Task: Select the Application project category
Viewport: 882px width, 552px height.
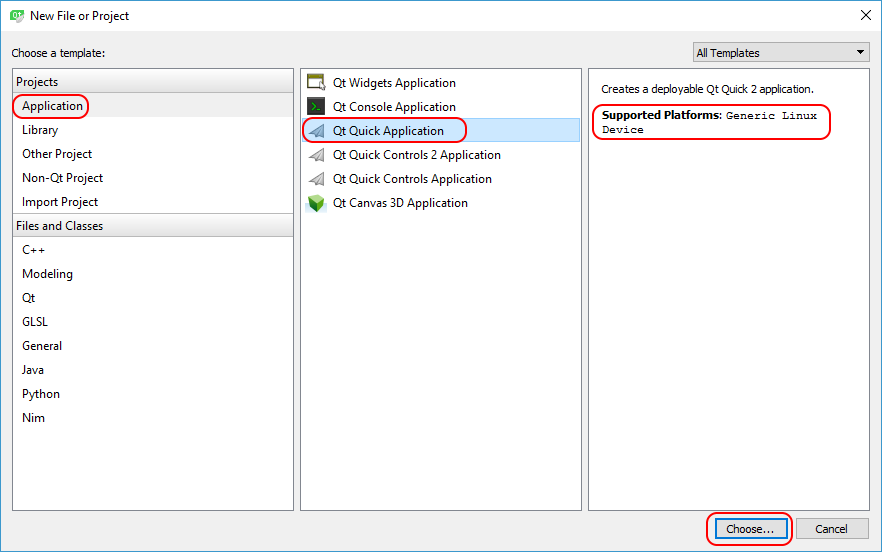Action: (x=52, y=106)
